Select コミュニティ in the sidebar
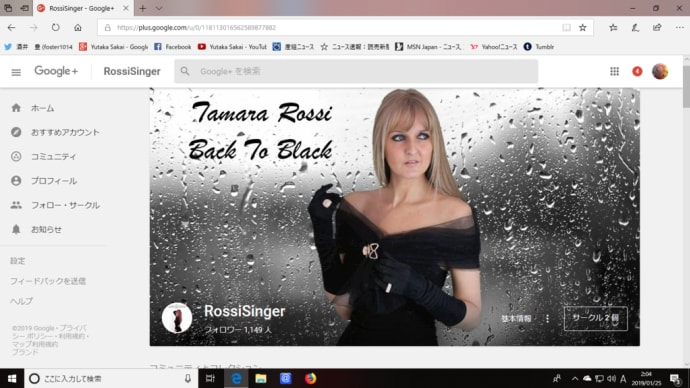 53,157
